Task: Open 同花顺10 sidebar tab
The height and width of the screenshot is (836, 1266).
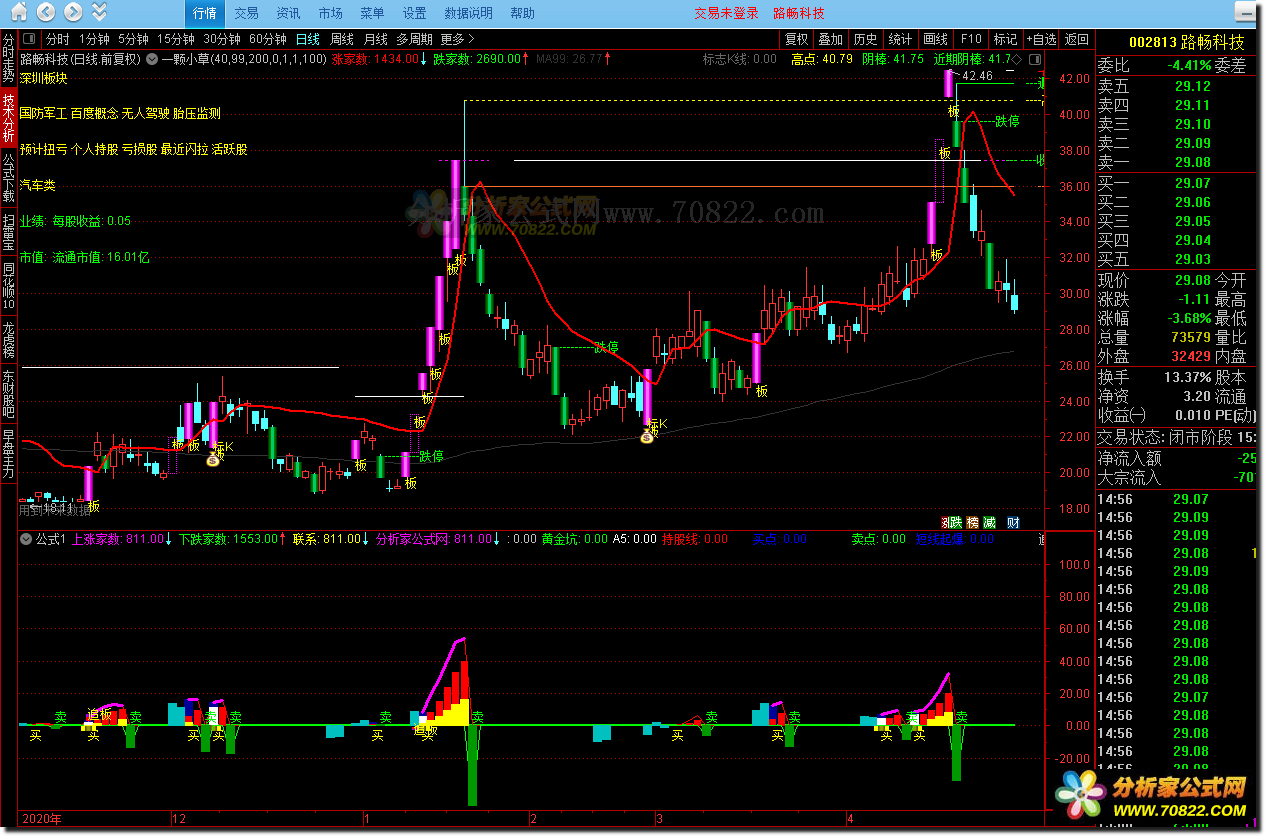Action: click(x=9, y=285)
